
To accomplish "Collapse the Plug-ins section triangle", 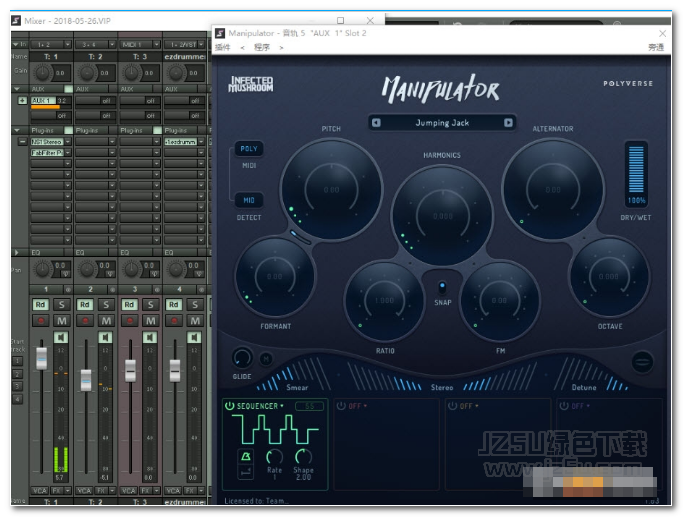I will pos(17,130).
